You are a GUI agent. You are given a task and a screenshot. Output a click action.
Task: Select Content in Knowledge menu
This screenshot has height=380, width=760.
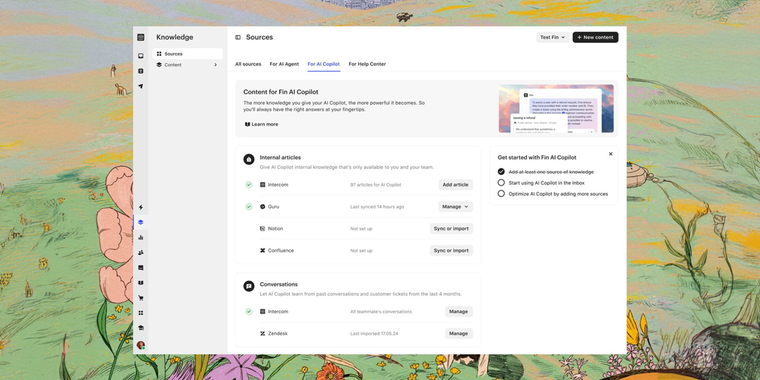point(188,64)
